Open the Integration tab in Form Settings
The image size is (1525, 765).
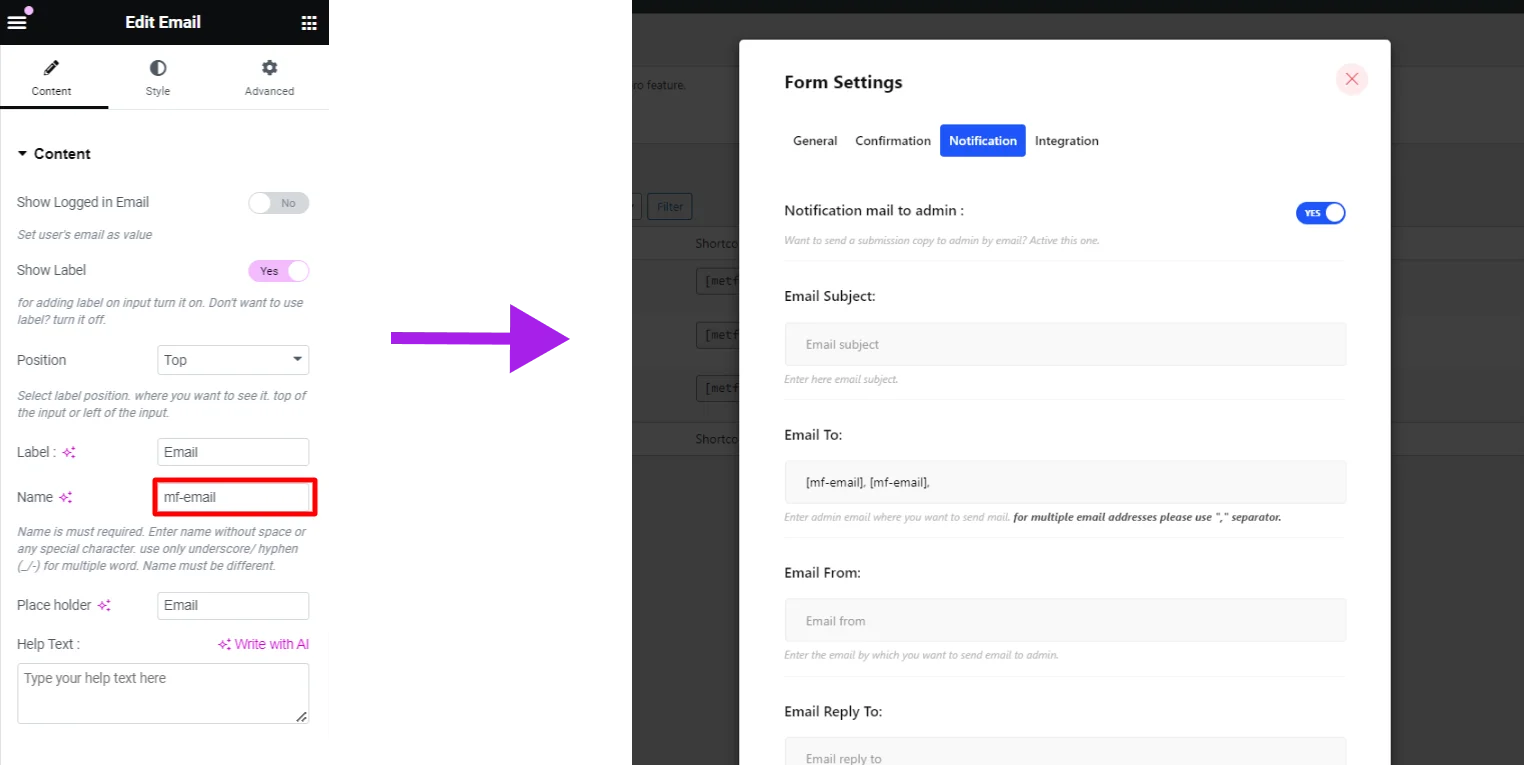1066,140
